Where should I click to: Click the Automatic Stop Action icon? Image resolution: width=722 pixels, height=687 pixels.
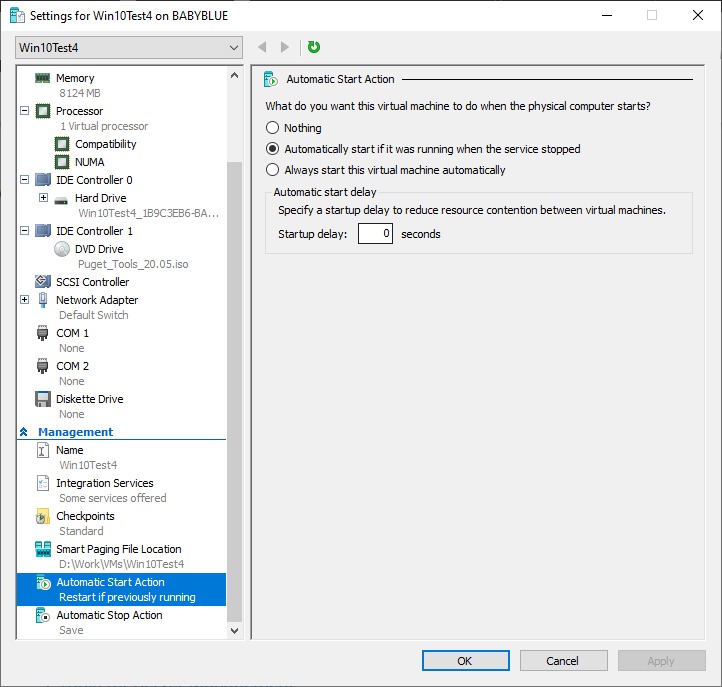click(43, 615)
